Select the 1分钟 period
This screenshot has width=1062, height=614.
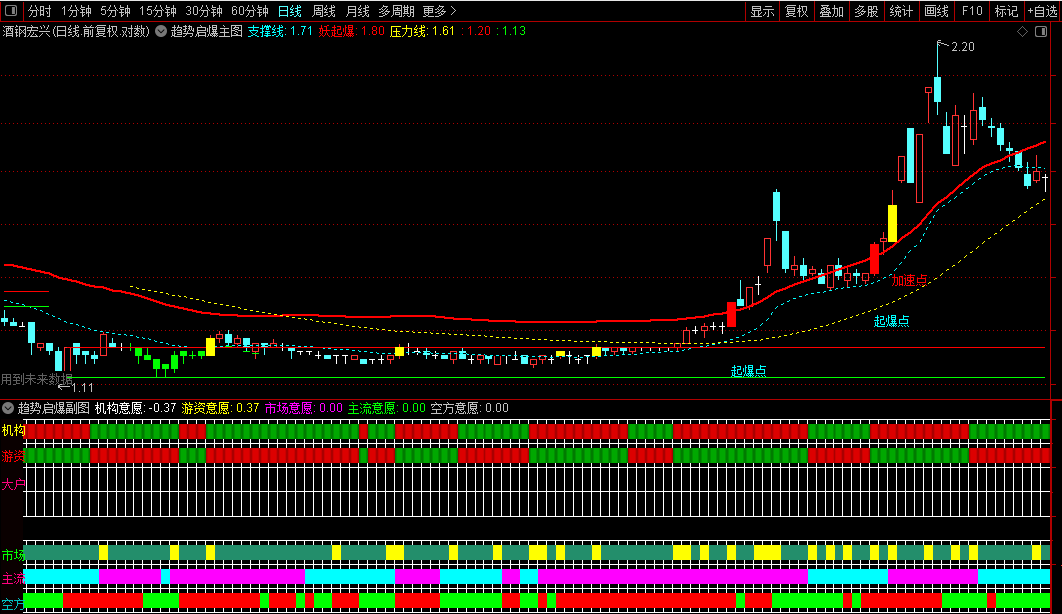pyautogui.click(x=76, y=12)
